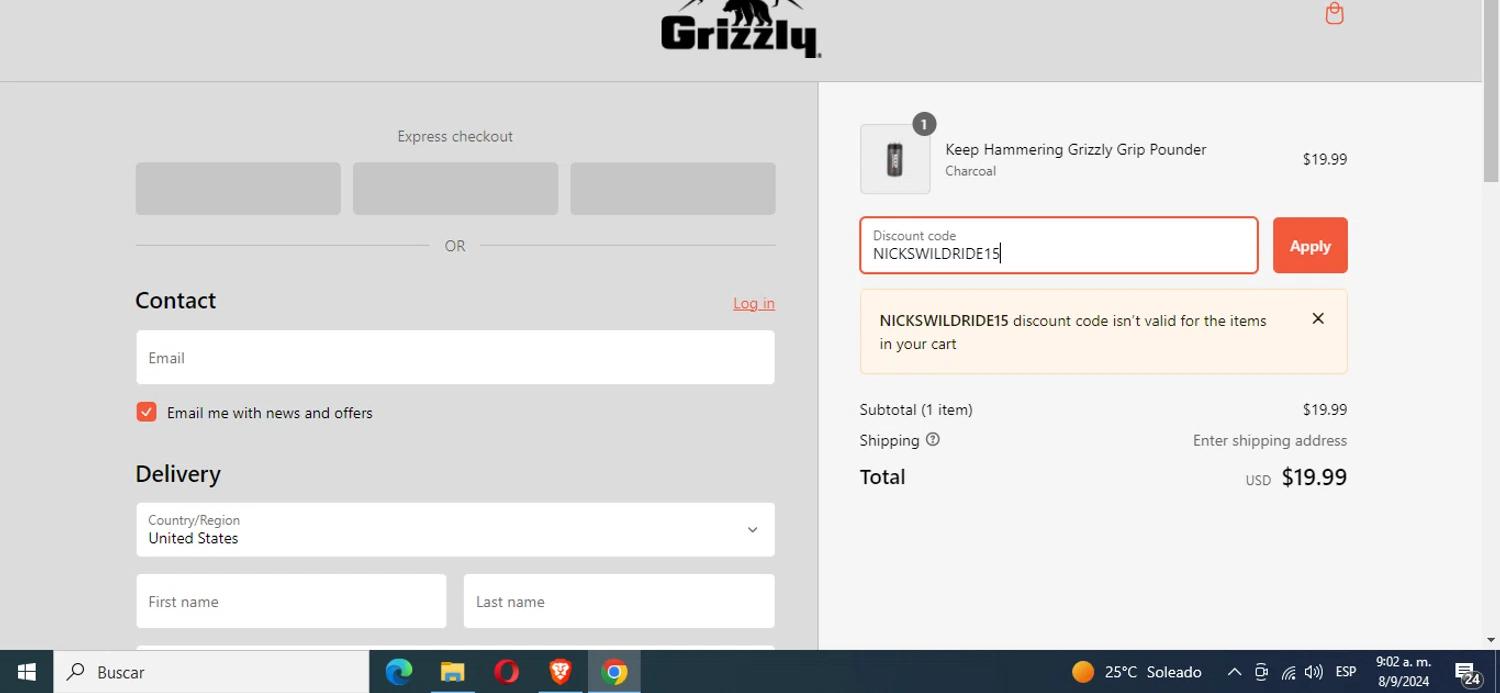
Task: Focus the Email input field
Action: point(455,357)
